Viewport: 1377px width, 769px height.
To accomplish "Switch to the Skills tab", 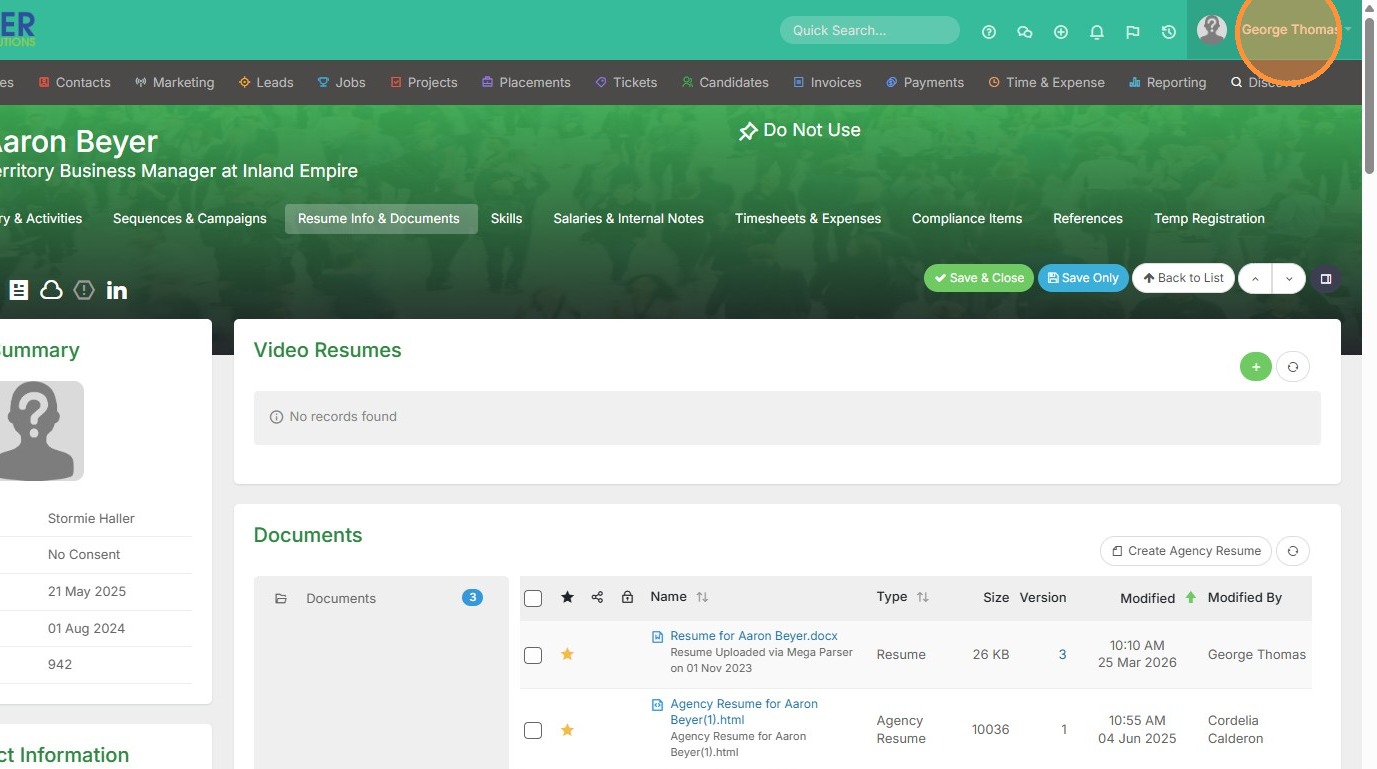I will pyautogui.click(x=507, y=219).
